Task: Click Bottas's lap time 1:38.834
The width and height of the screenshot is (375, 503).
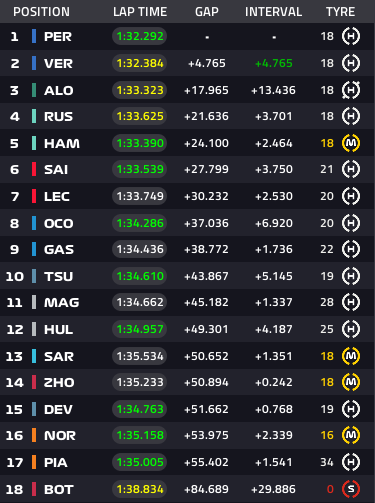Action: [140, 489]
